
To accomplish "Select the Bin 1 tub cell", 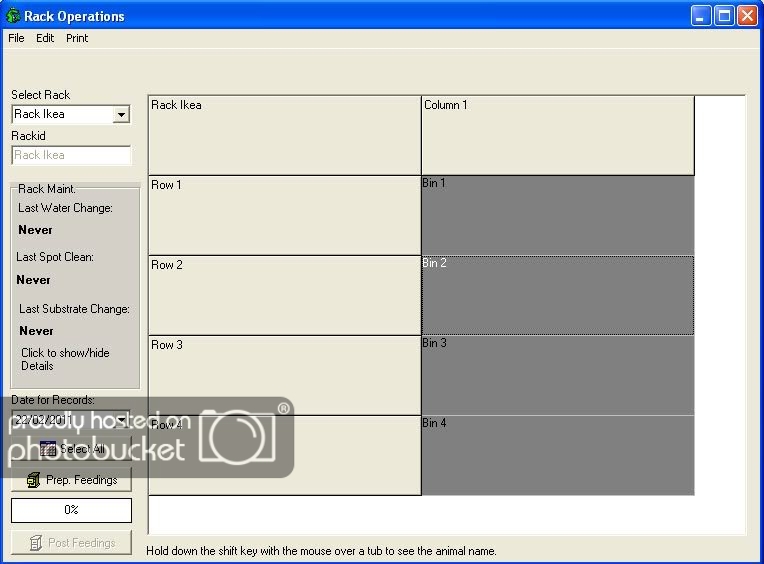I will pos(557,215).
